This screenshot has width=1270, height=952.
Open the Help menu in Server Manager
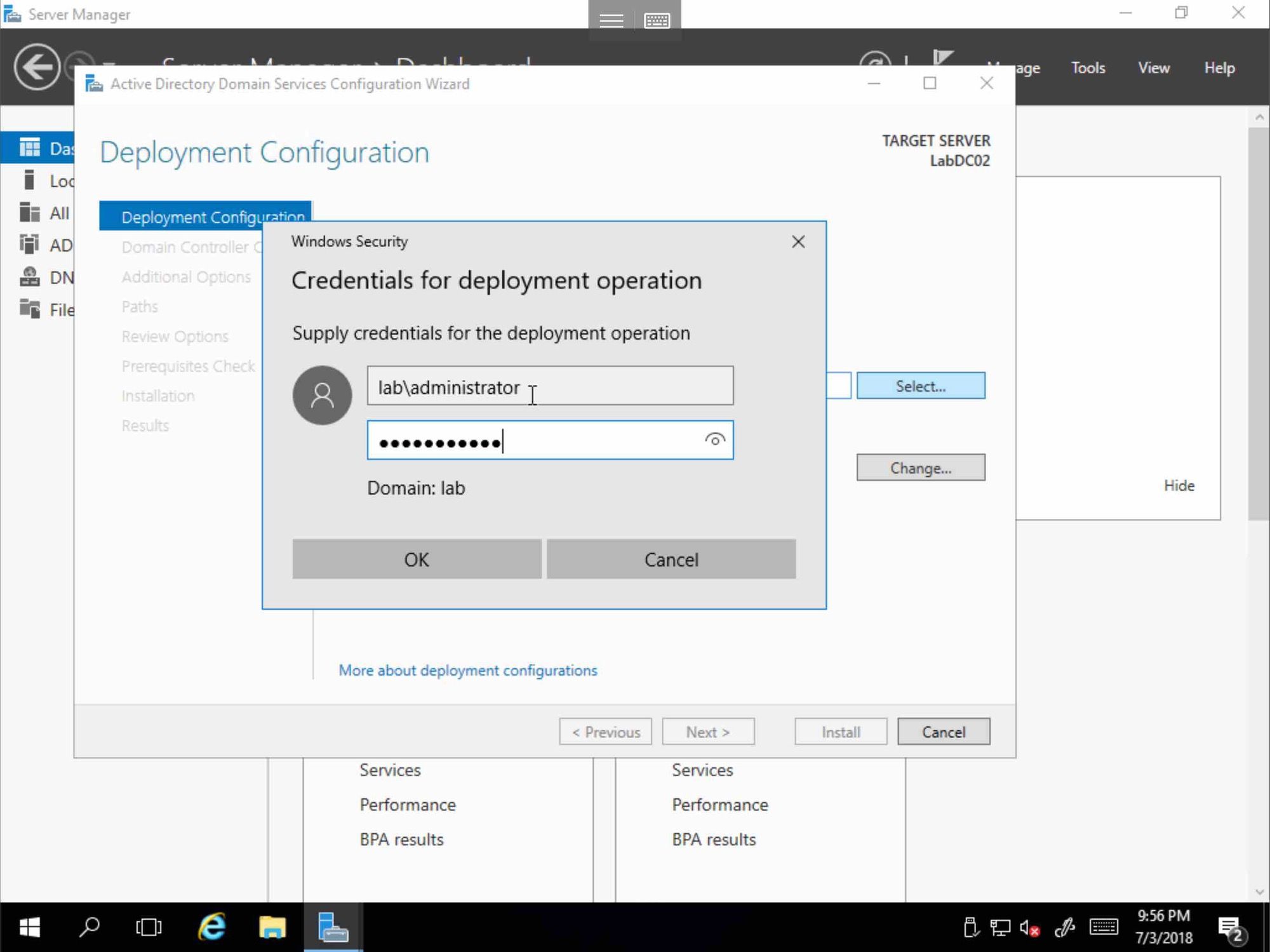point(1219,68)
